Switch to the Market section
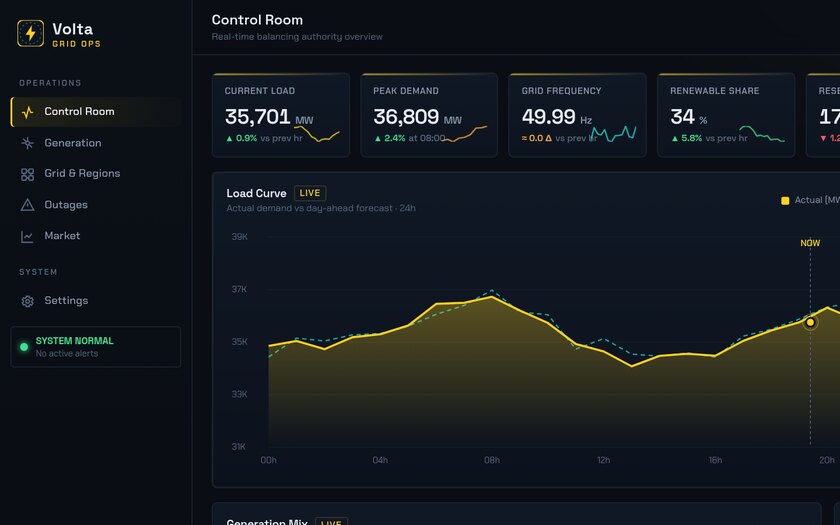Viewport: 840px width, 525px height. pos(96,236)
